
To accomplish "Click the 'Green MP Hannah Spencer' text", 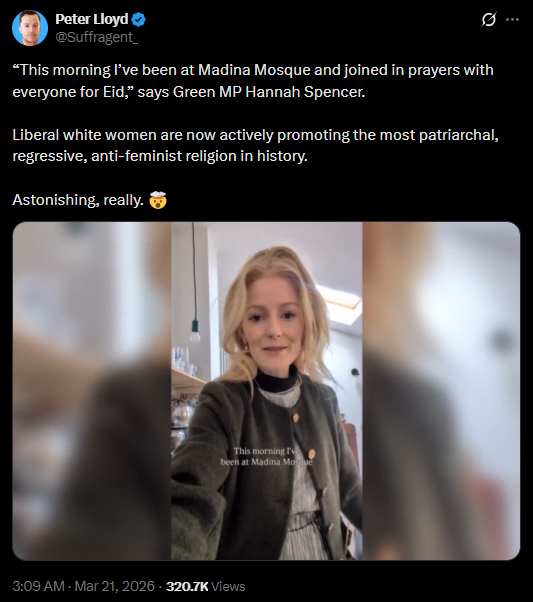I will [x=269, y=92].
